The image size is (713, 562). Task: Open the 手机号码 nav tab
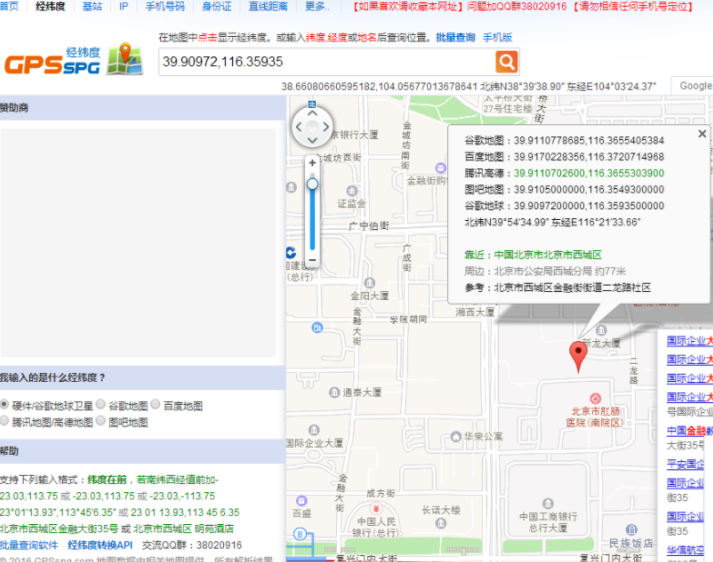click(165, 6)
